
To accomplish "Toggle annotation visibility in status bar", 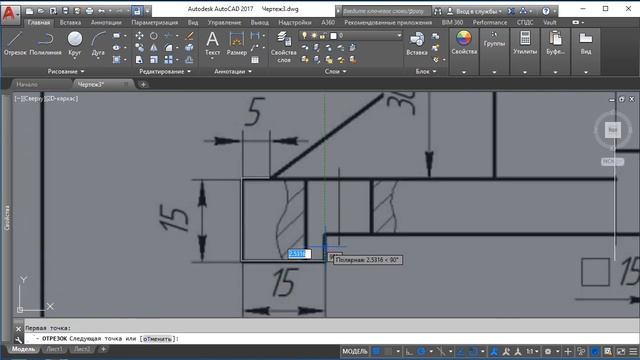I will [494, 351].
